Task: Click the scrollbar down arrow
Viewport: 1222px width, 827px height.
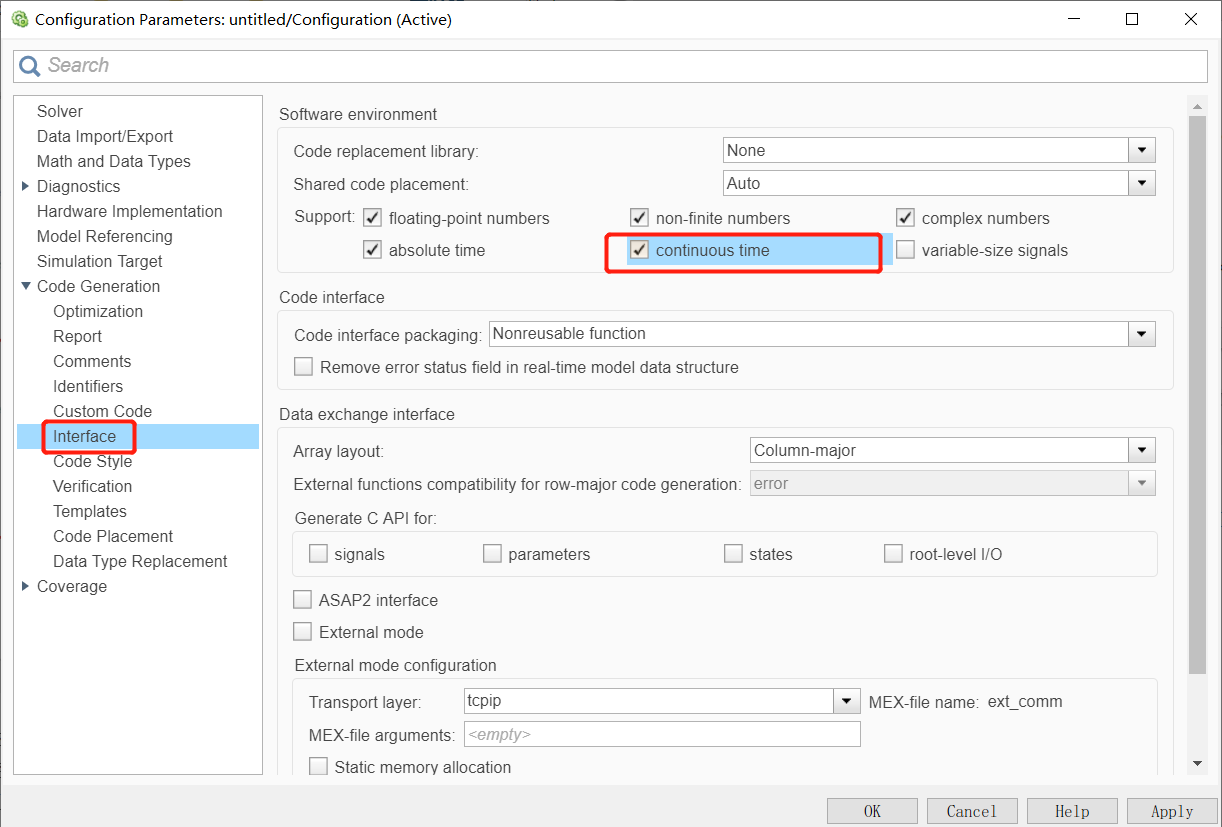Action: tap(1198, 764)
